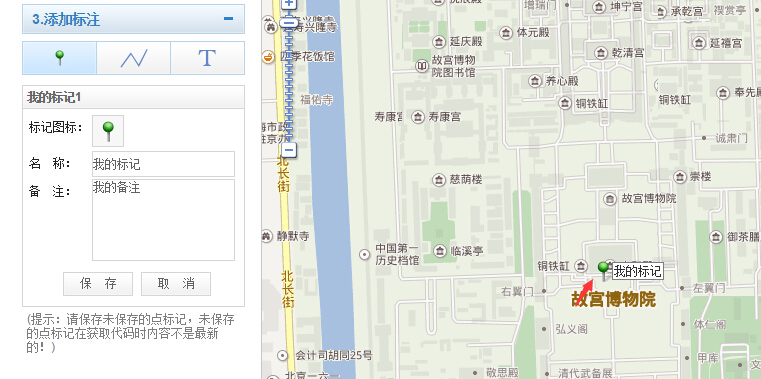Click the 中国第一历史档案馆 round icon

364,254
